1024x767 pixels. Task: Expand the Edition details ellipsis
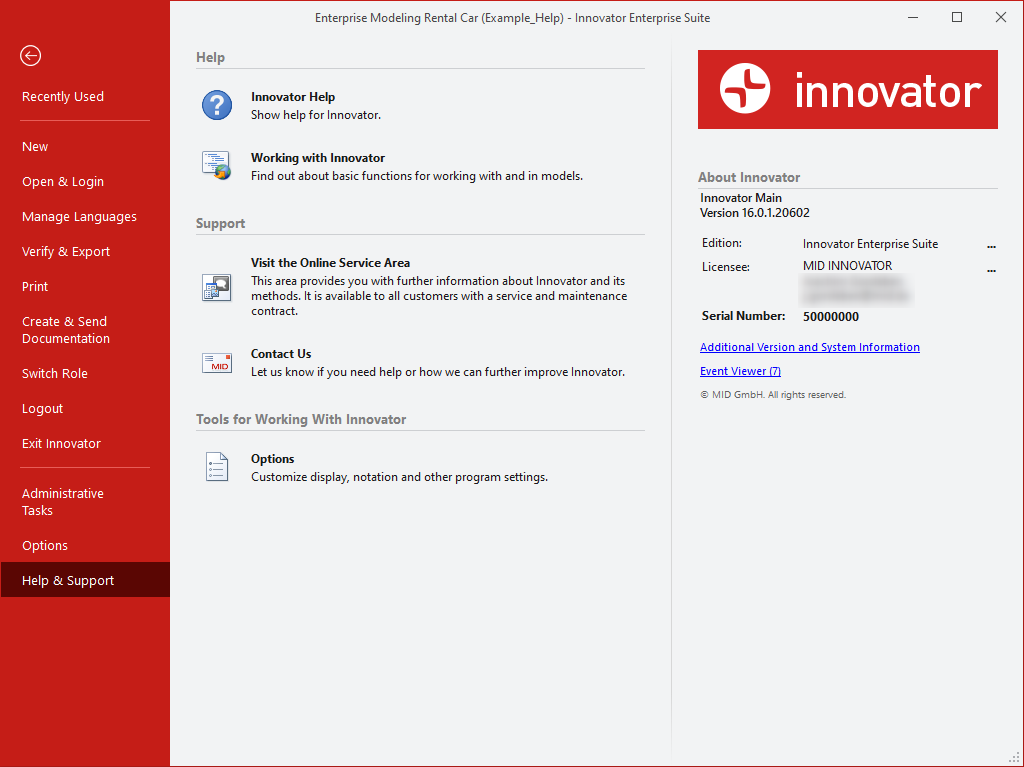991,245
